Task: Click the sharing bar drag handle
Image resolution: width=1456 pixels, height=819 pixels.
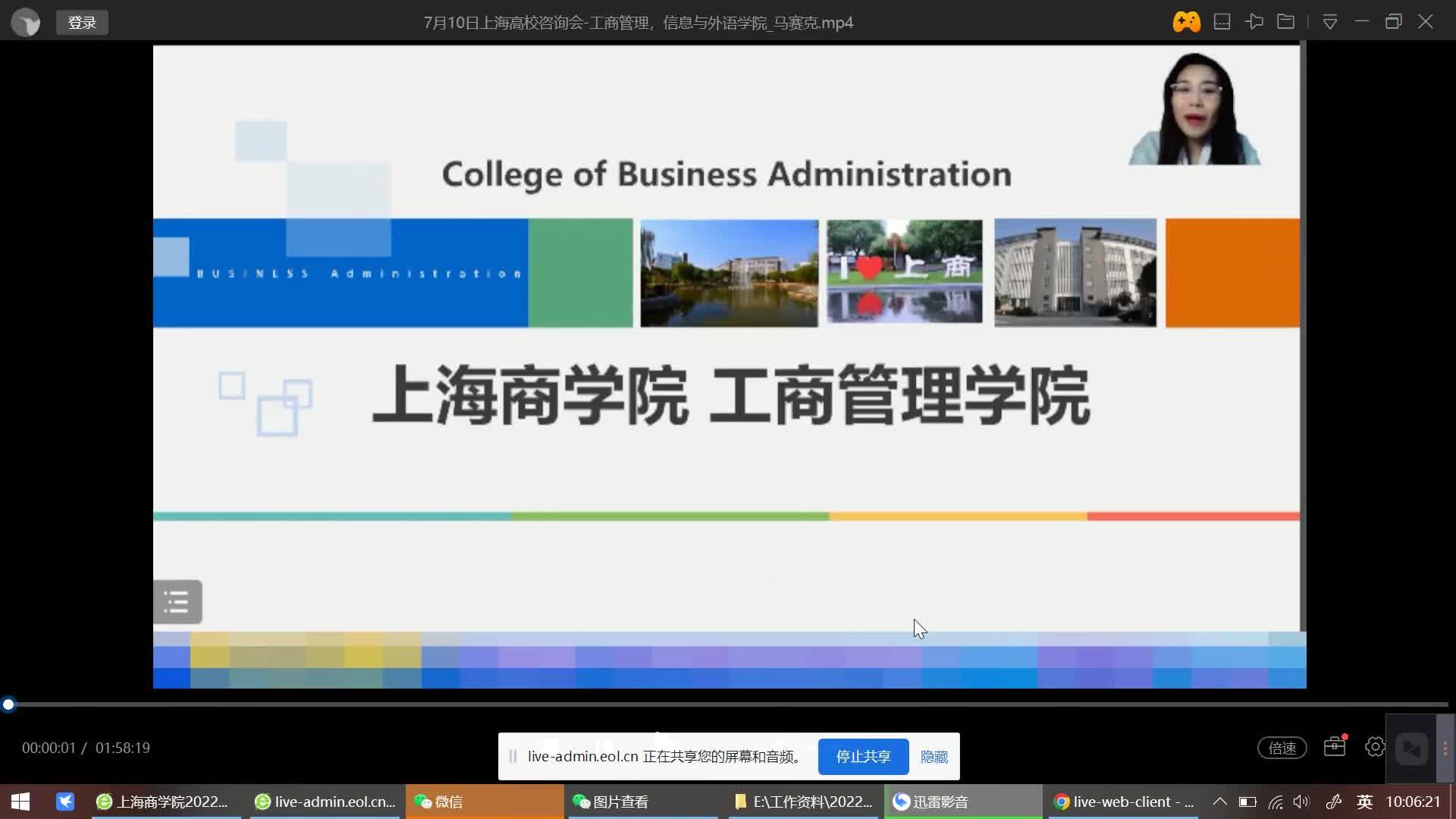Action: click(513, 756)
